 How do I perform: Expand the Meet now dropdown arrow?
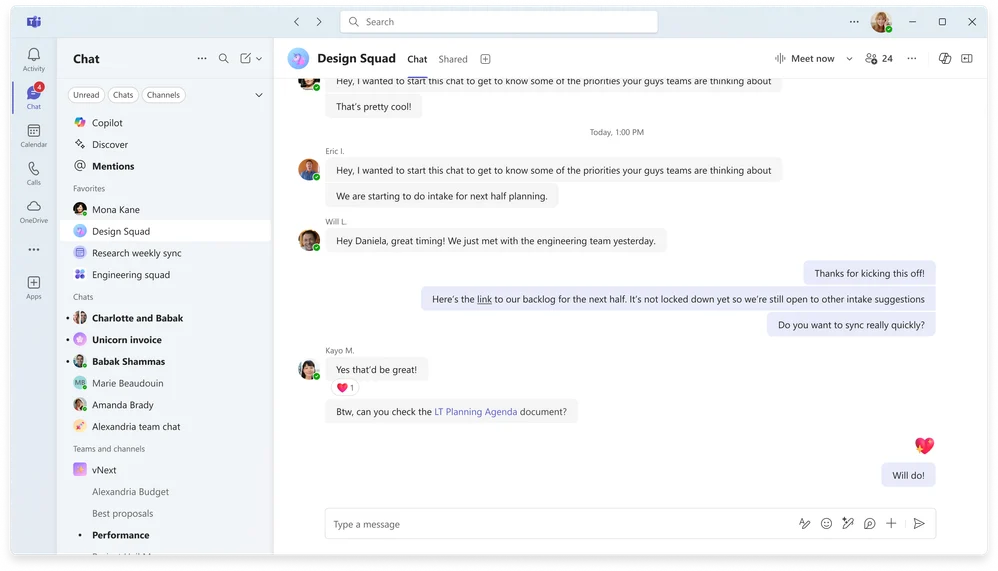pyautogui.click(x=849, y=59)
